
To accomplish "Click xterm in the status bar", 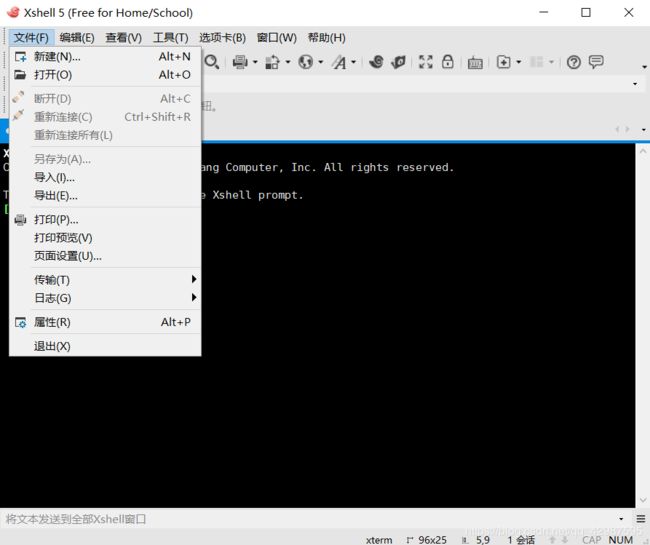I will coord(379,540).
